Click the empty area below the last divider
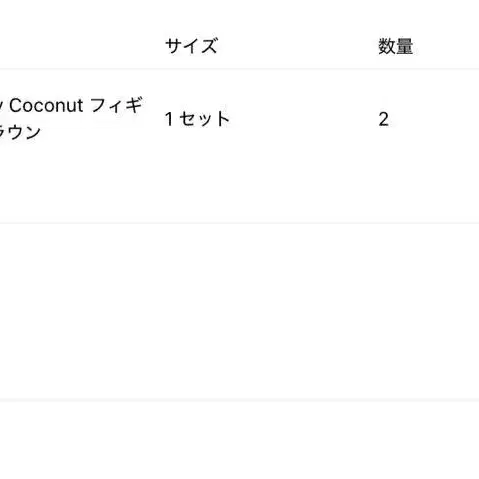The width and height of the screenshot is (479, 479). point(239,440)
